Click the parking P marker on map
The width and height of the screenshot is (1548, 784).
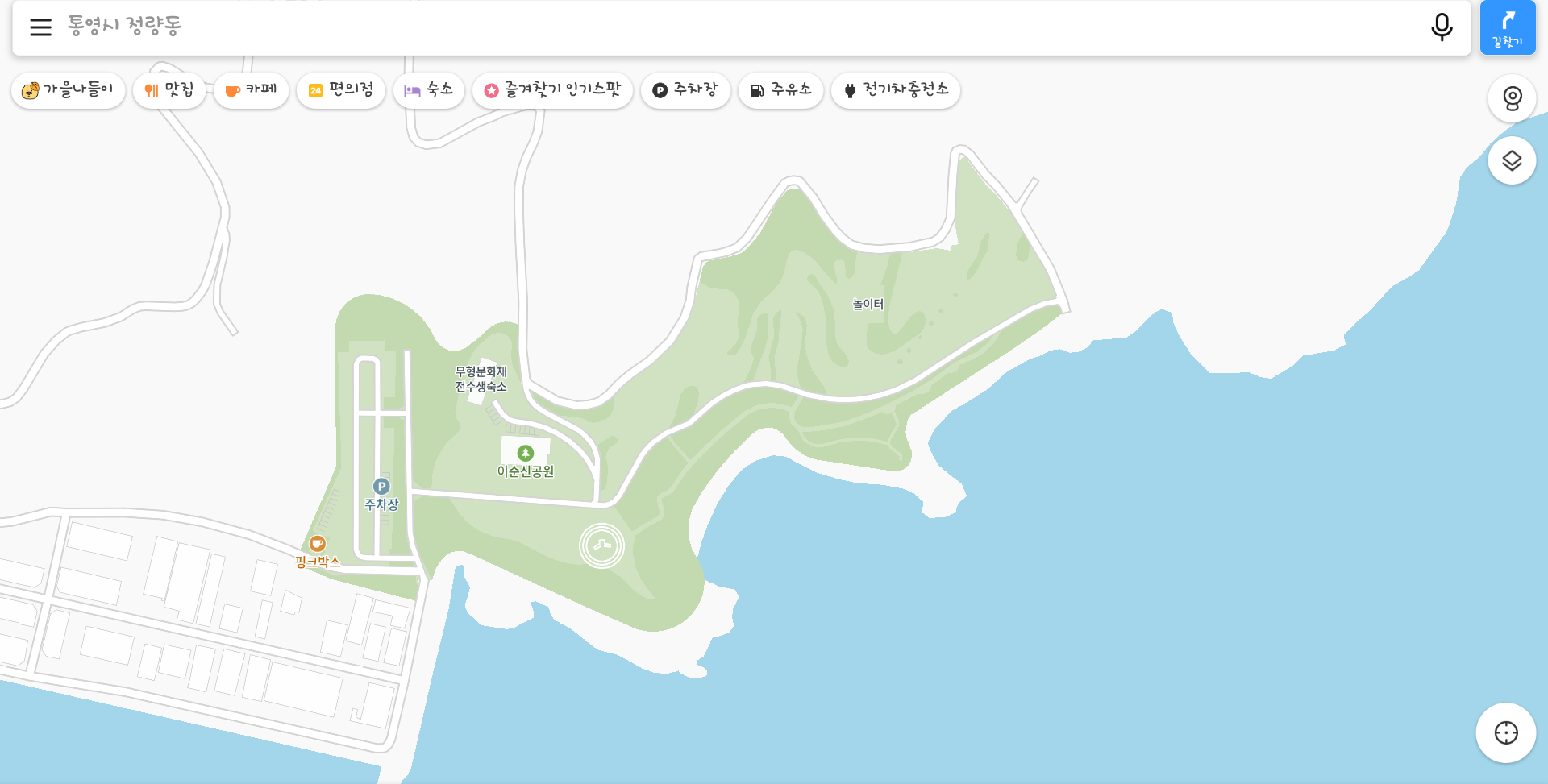(x=381, y=486)
